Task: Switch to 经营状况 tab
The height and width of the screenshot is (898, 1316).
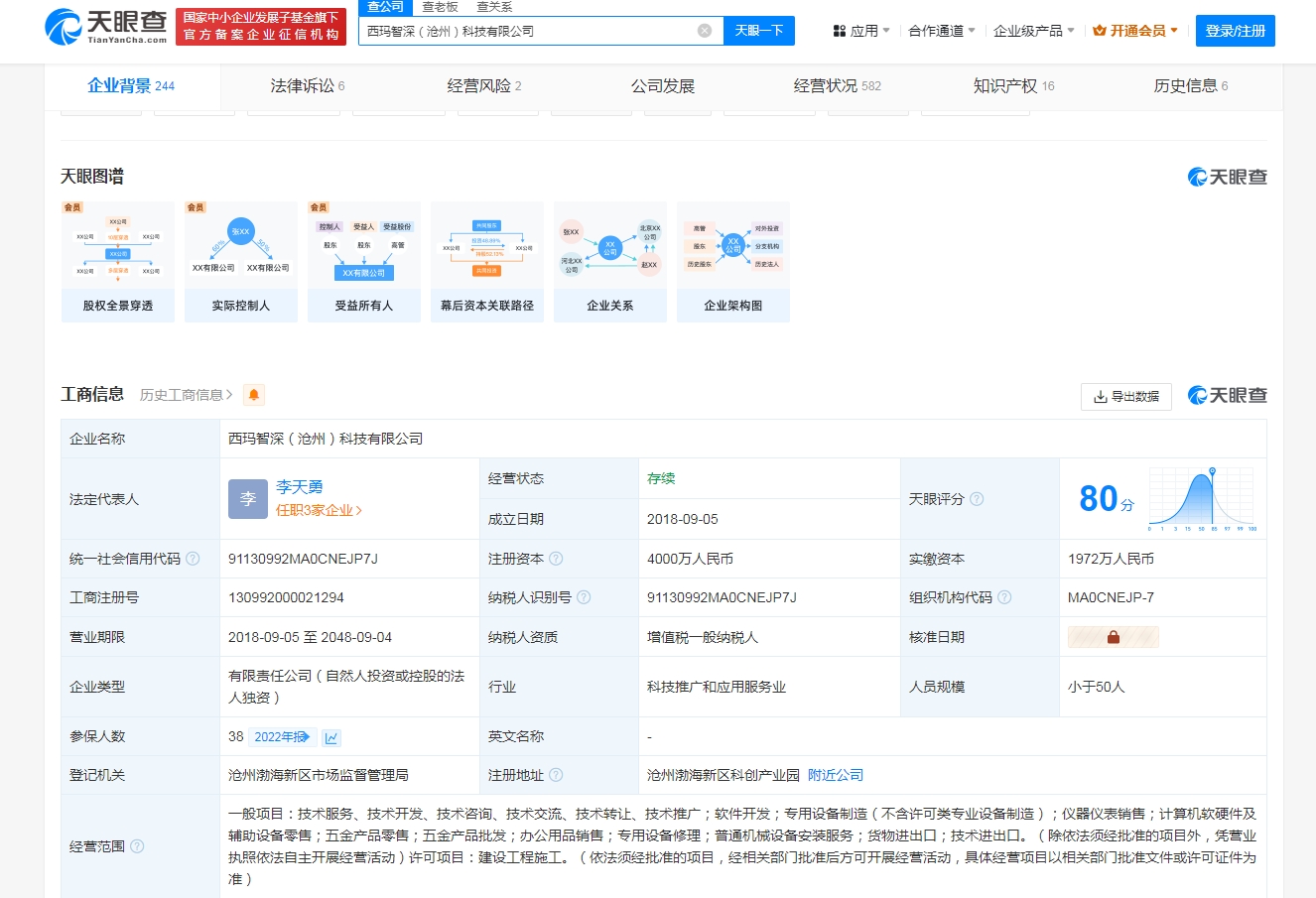Action: pyautogui.click(x=838, y=86)
